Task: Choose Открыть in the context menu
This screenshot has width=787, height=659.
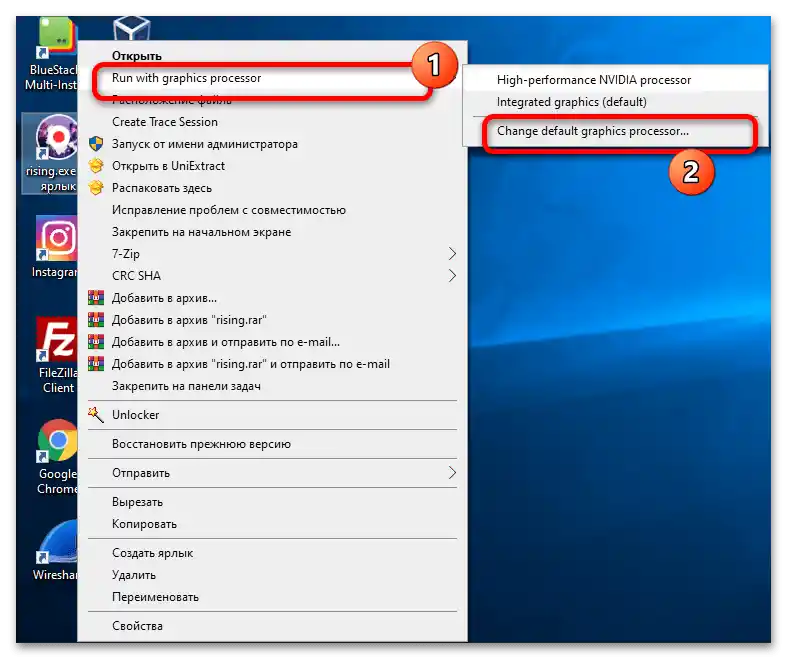Action: coord(272,56)
